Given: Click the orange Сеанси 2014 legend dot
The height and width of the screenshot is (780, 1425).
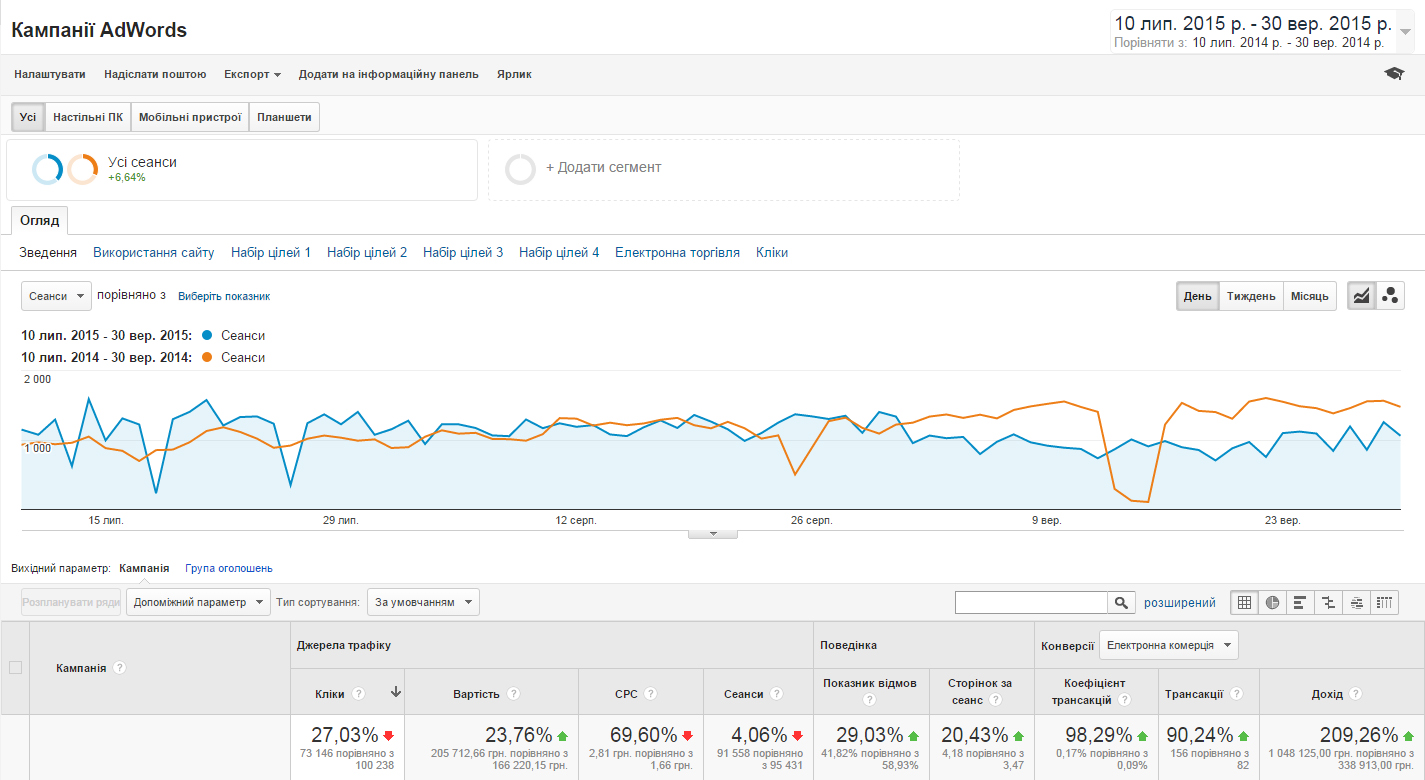Looking at the screenshot, I should pyautogui.click(x=207, y=357).
